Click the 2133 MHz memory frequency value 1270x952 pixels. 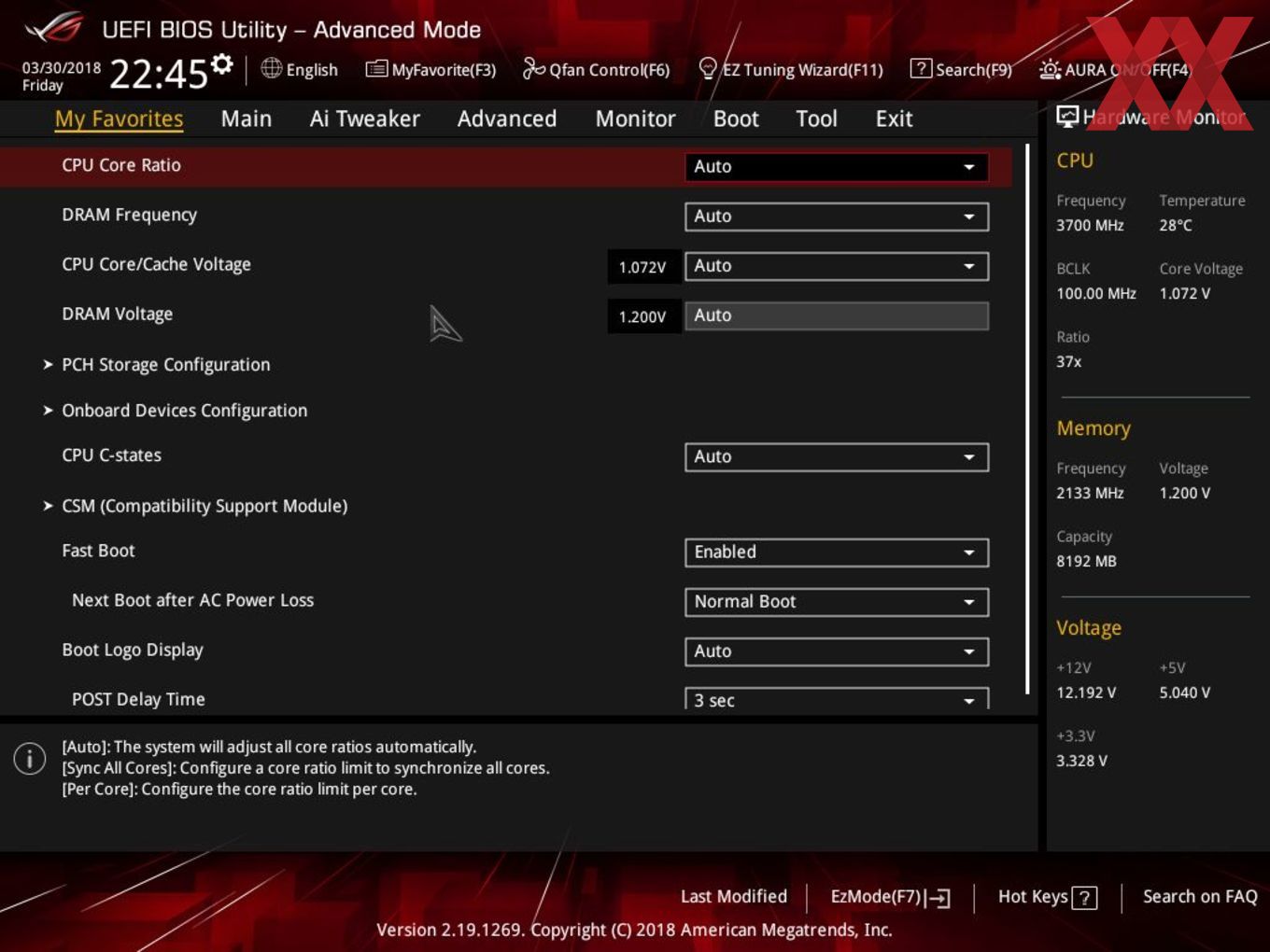point(1090,493)
